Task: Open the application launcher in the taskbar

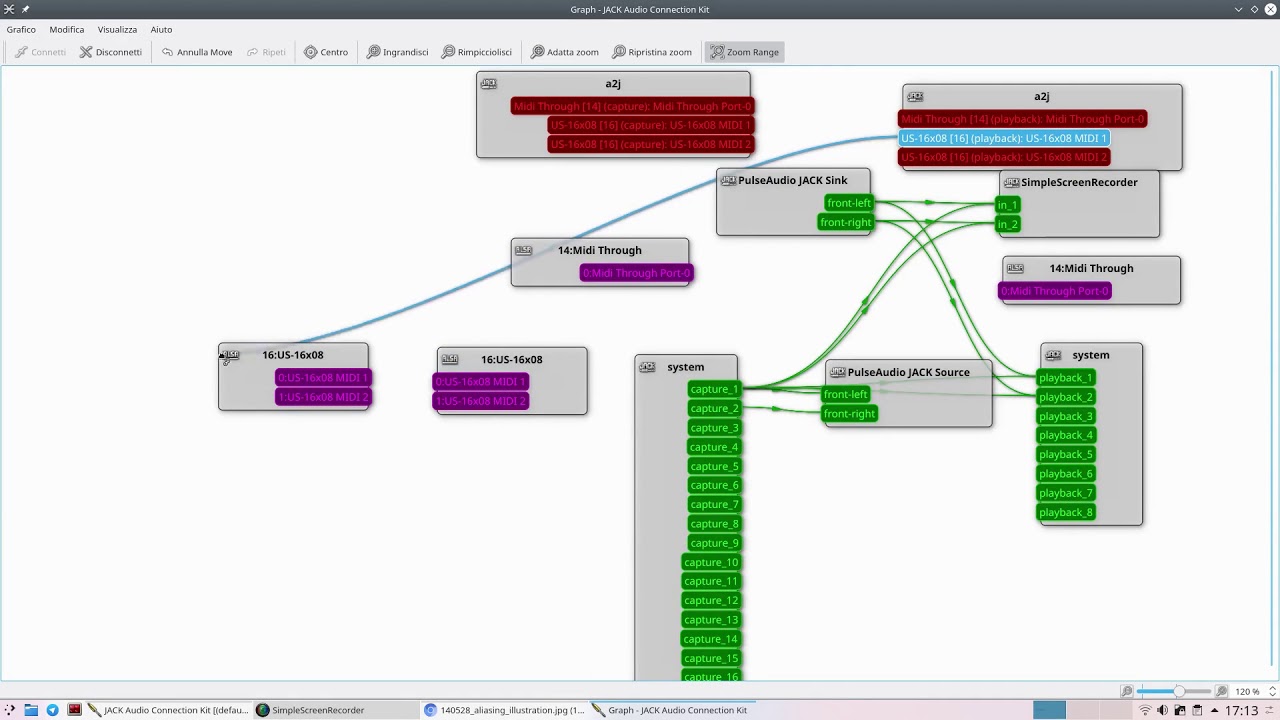Action: tap(10, 710)
